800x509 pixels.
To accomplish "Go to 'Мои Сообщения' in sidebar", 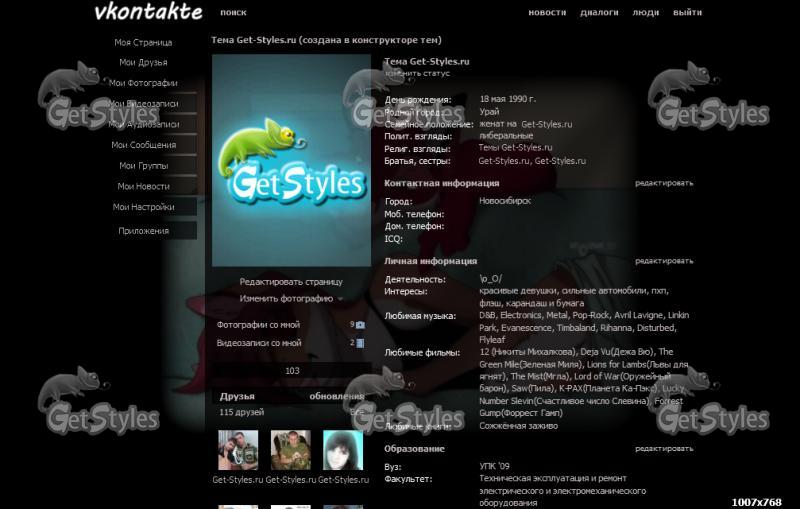I will click(x=143, y=145).
